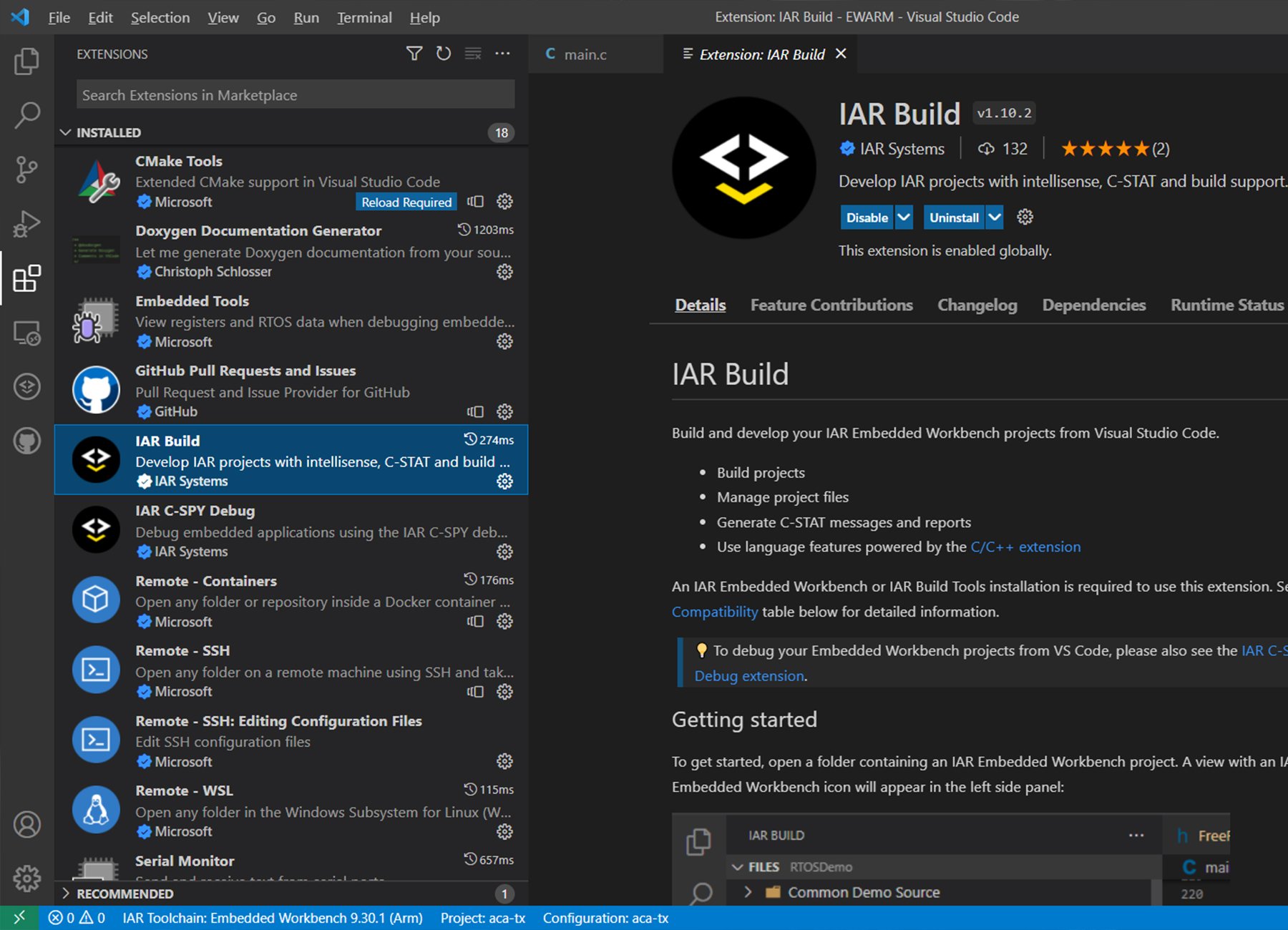Viewport: 1288px width, 930px height.
Task: Open Disable dropdown arrow
Action: coord(904,217)
